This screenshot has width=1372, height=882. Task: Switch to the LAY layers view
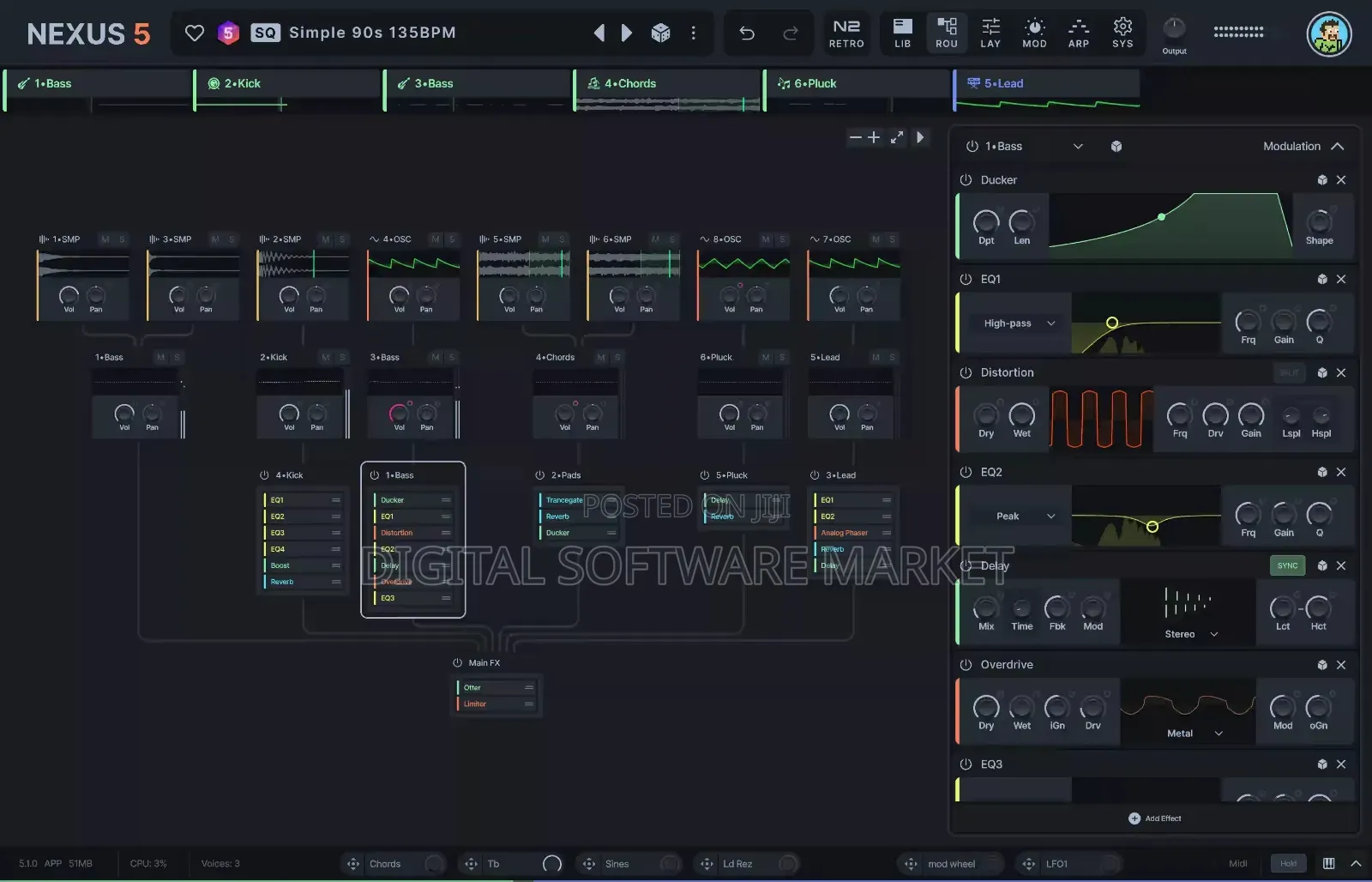pos(990,33)
